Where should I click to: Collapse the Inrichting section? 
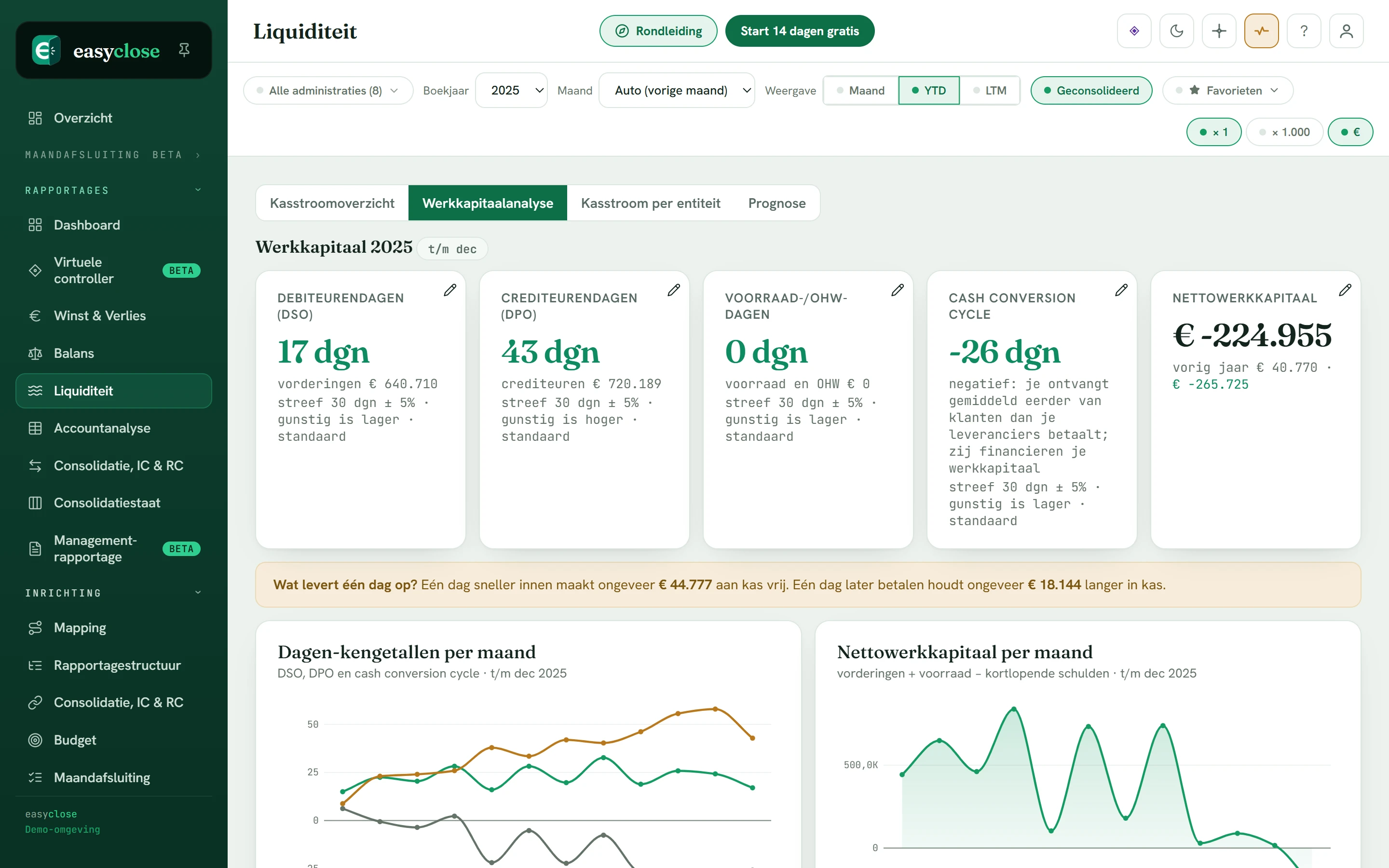(114, 593)
